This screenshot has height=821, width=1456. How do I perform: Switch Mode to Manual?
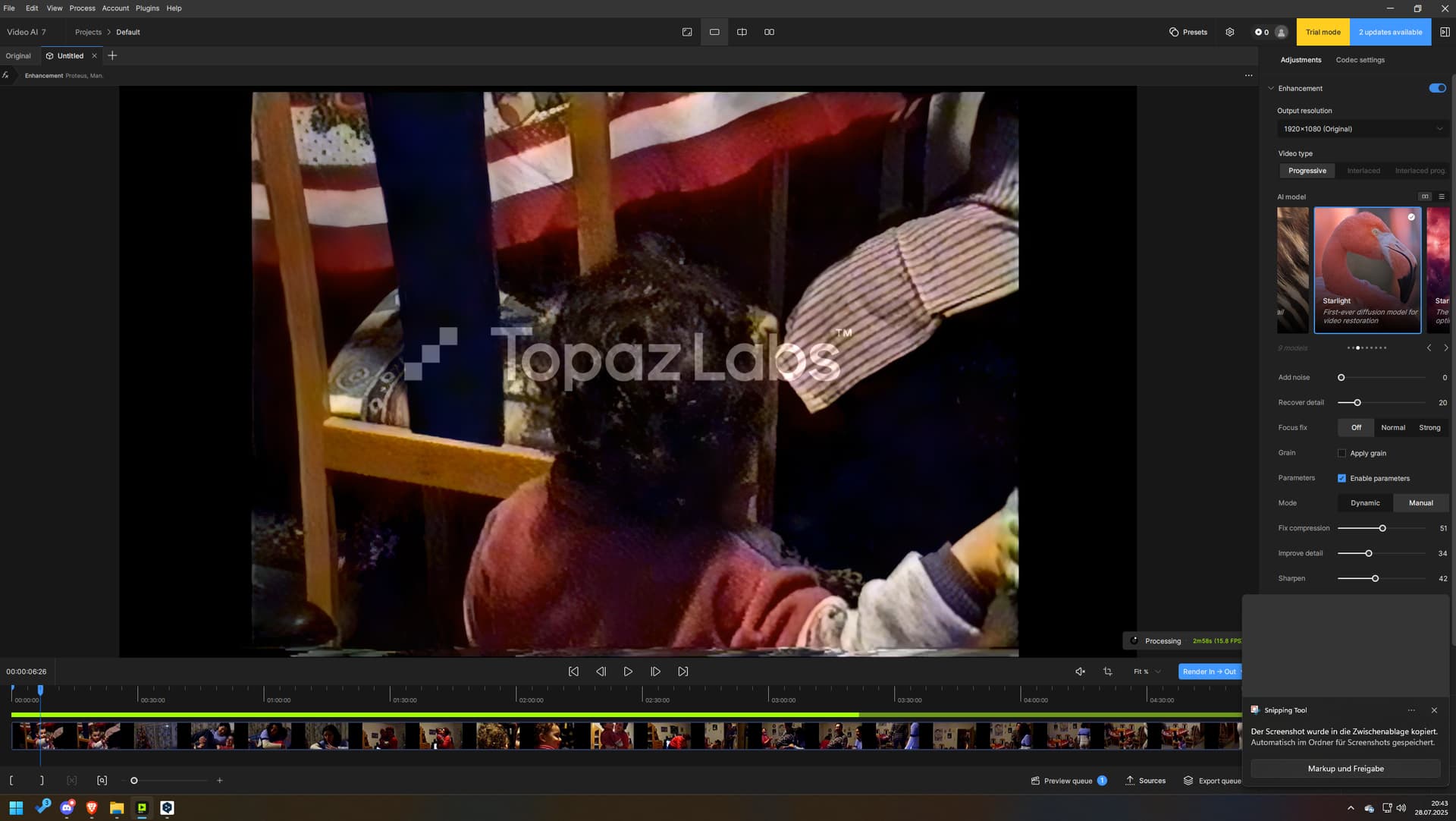[x=1420, y=503]
